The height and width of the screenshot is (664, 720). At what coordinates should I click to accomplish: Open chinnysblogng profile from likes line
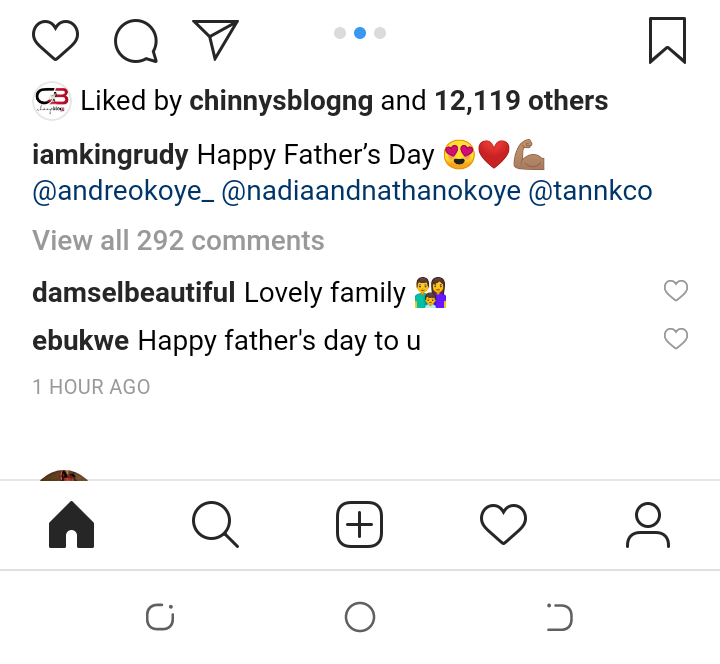pos(280,101)
